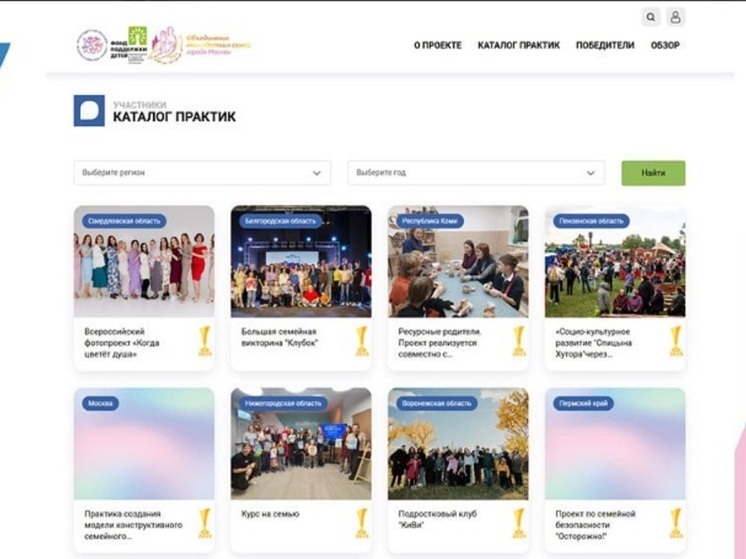Open Большая семейная викторина "Клубок" link
This screenshot has height=559, width=746.
pos(279,337)
